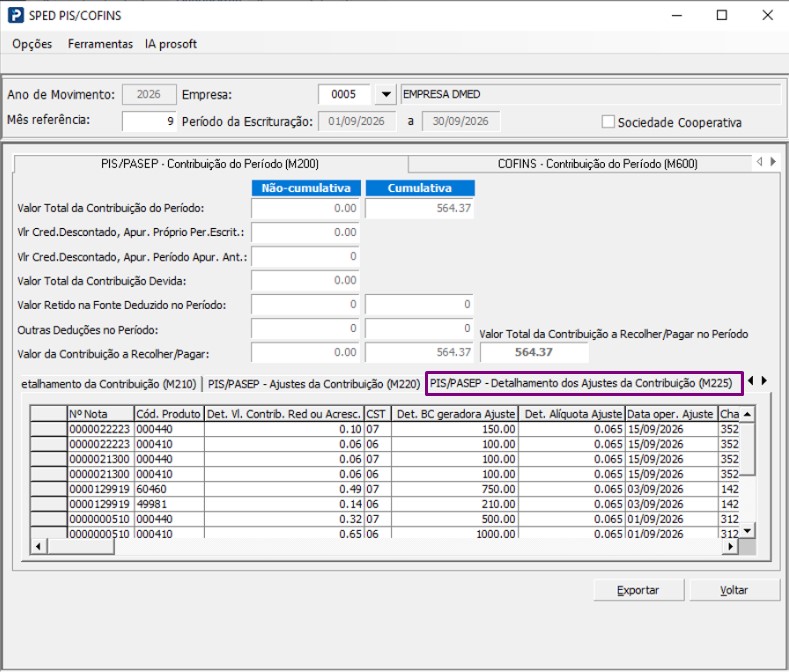Image resolution: width=789 pixels, height=672 pixels.
Task: Click the Vlr Cred.Descontado Próprio Per.Escrit. field
Action: (305, 232)
